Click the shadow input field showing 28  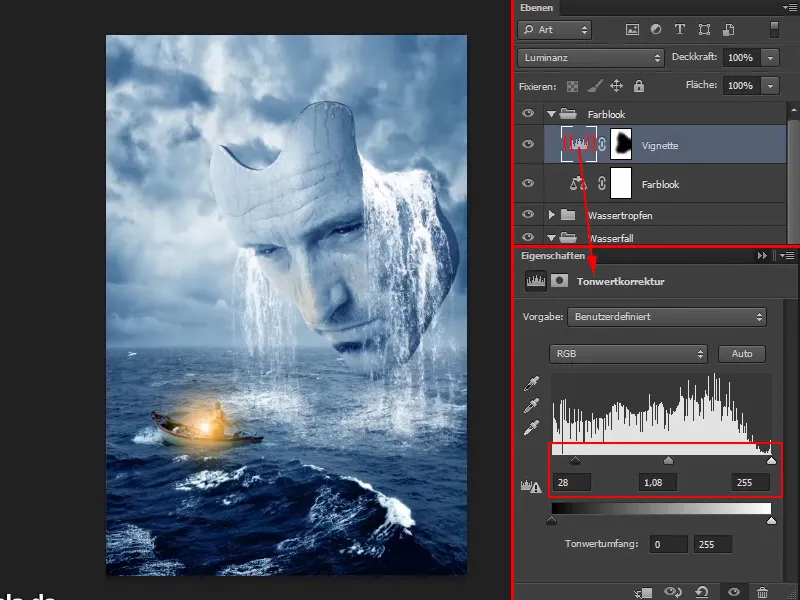572,482
